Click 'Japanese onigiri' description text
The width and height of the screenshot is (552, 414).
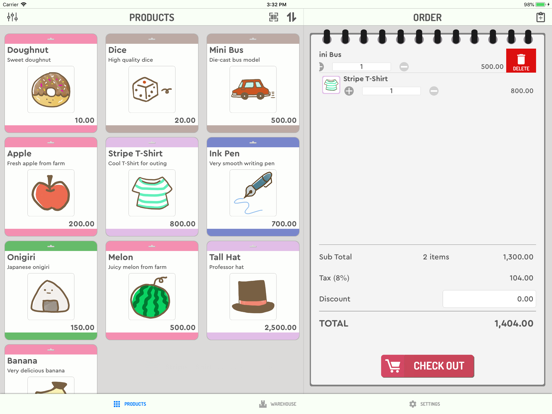pos(28,267)
